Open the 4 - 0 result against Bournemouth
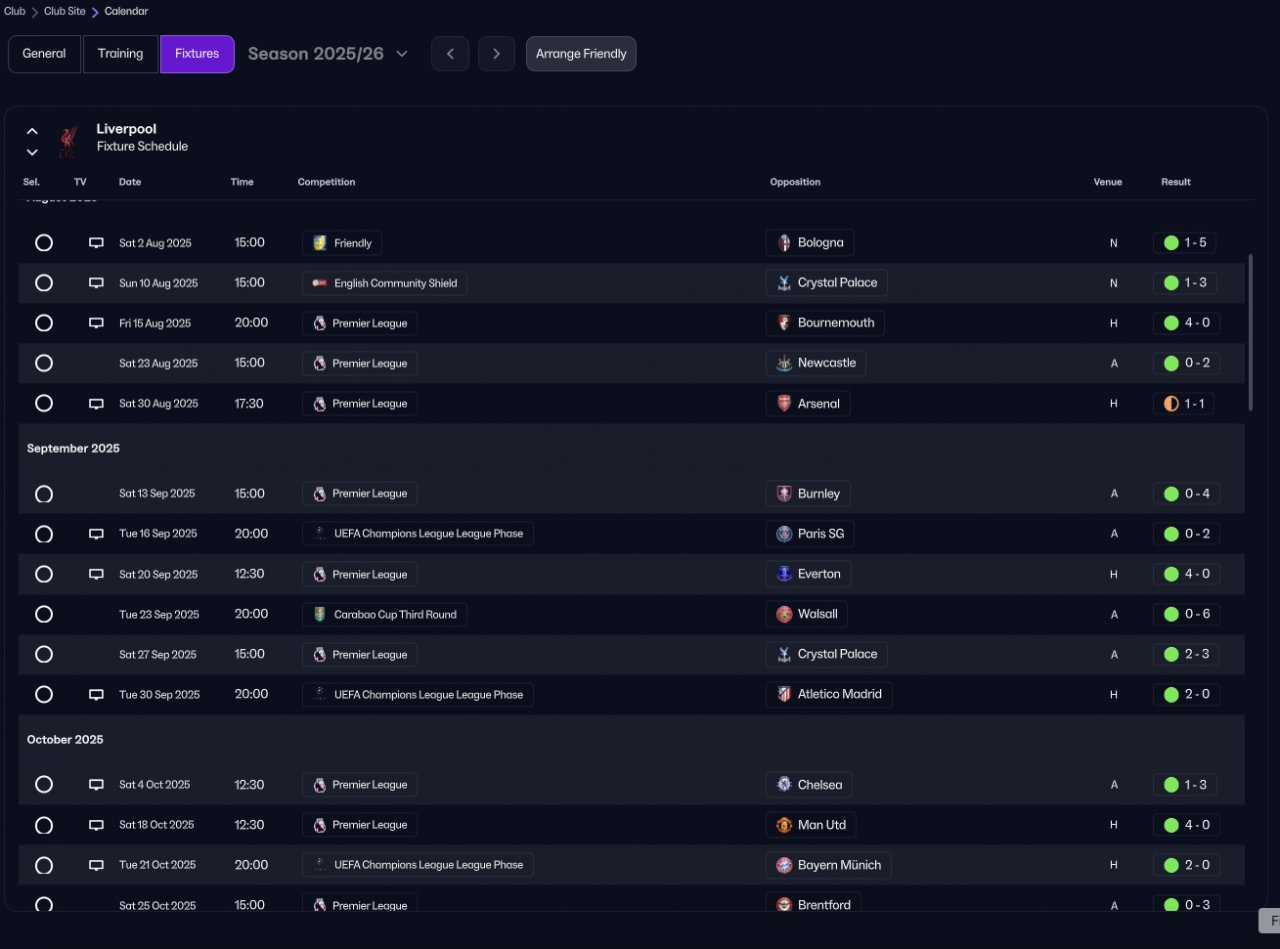The image size is (1280, 949). point(1186,323)
